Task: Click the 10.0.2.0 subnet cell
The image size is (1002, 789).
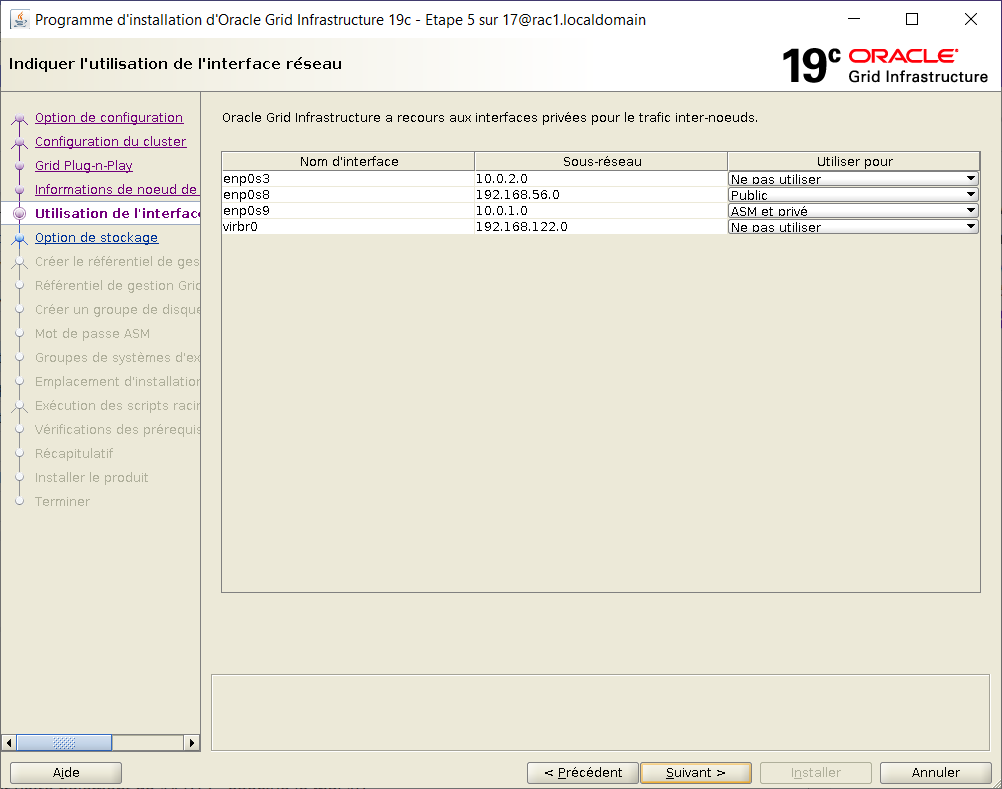Action: point(601,179)
